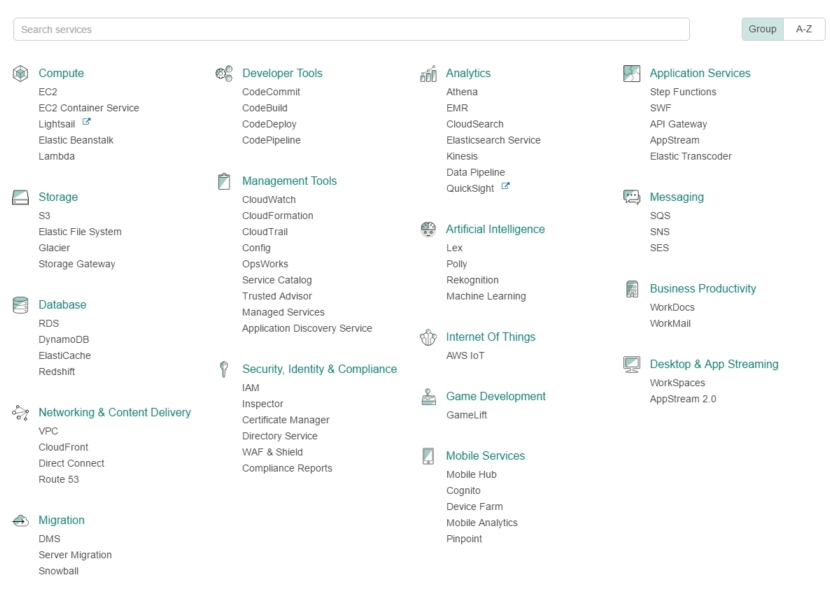Click the Compute category icon
This screenshot has height=599, width=830.
(20, 73)
